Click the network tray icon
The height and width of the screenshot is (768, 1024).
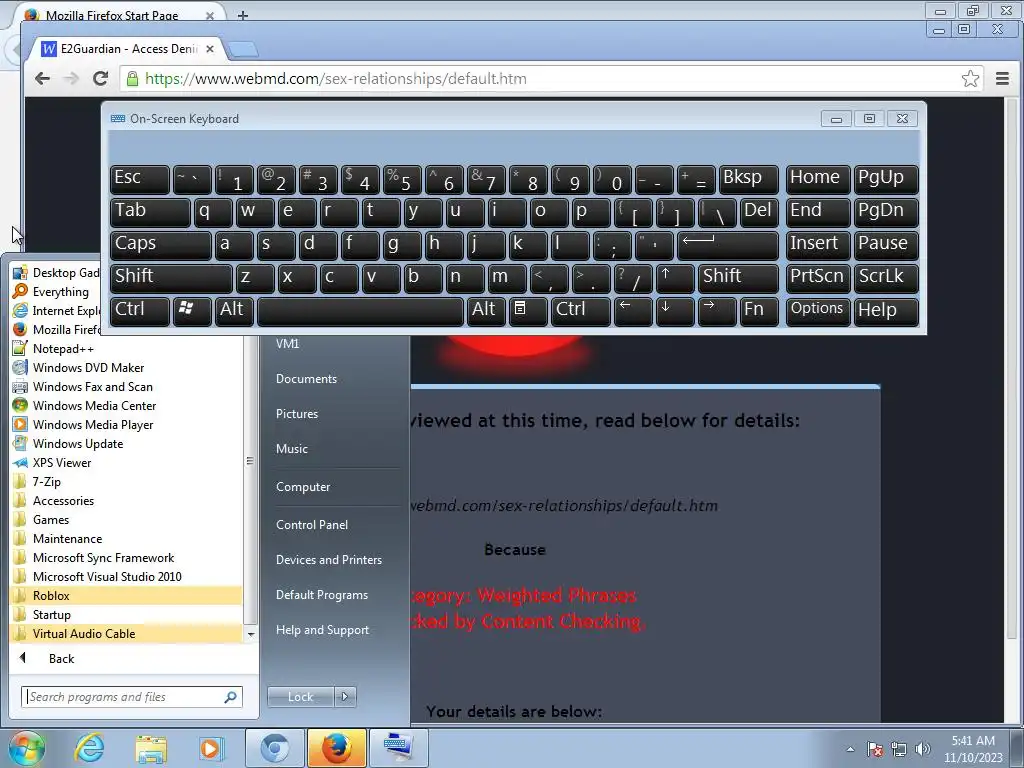pos(899,749)
